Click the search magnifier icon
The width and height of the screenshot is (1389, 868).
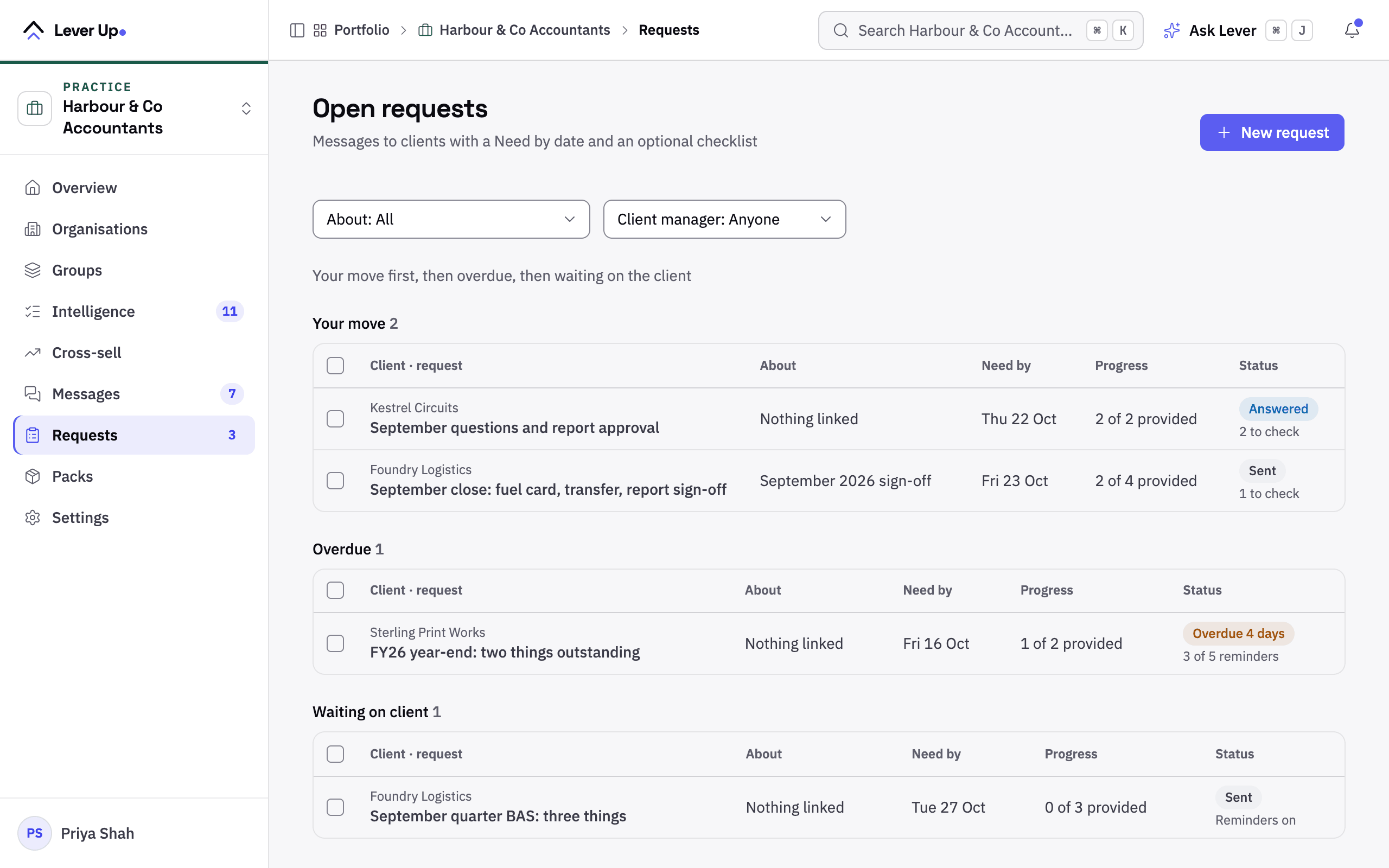(x=841, y=30)
